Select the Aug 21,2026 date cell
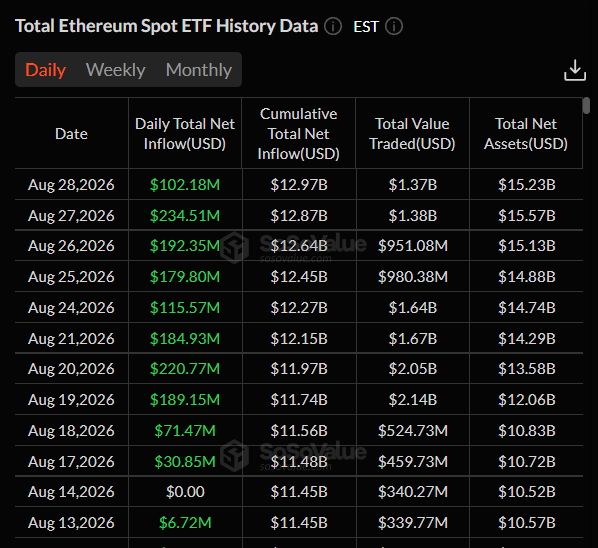This screenshot has width=598, height=548. coord(71,338)
